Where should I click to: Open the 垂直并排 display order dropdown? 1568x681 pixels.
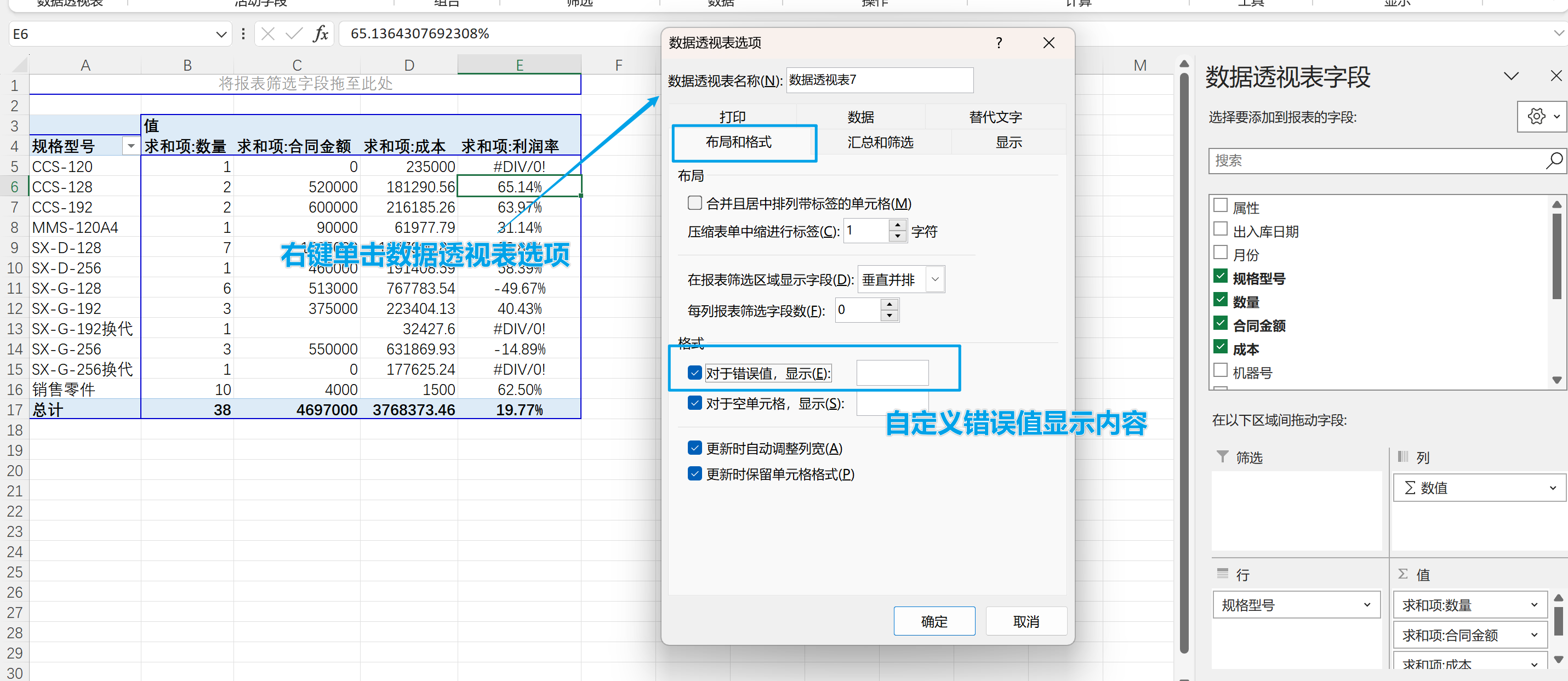(935, 279)
